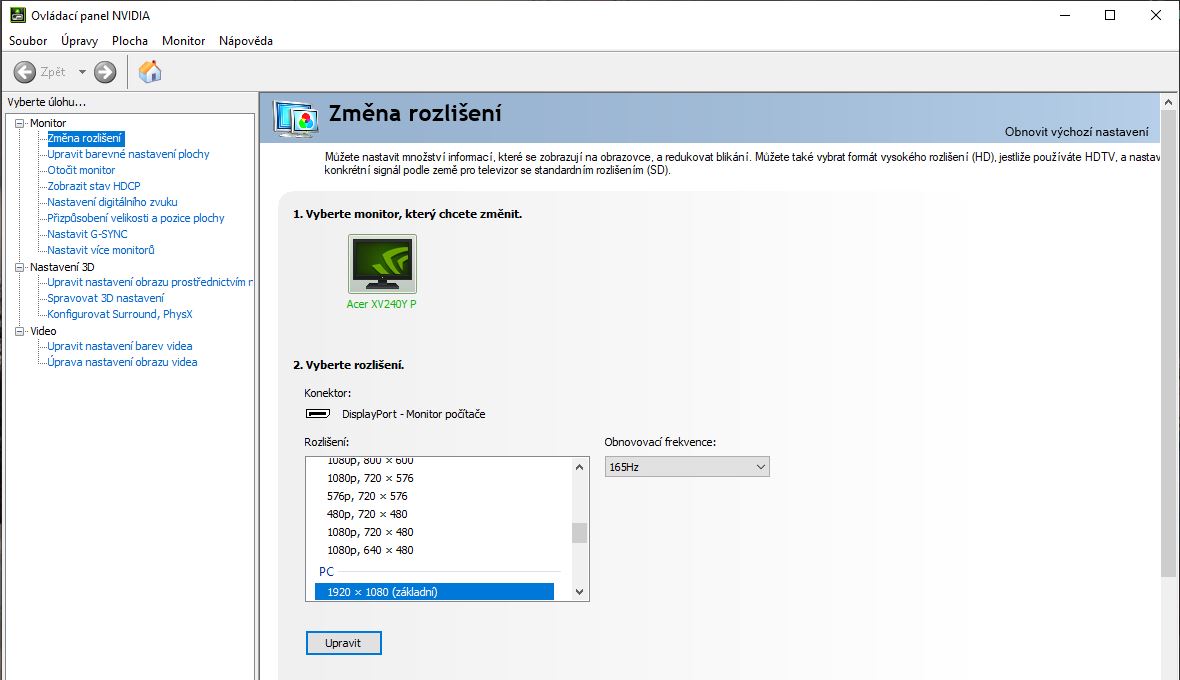Collapse the Video tree section
The width and height of the screenshot is (1180, 680).
point(19,331)
